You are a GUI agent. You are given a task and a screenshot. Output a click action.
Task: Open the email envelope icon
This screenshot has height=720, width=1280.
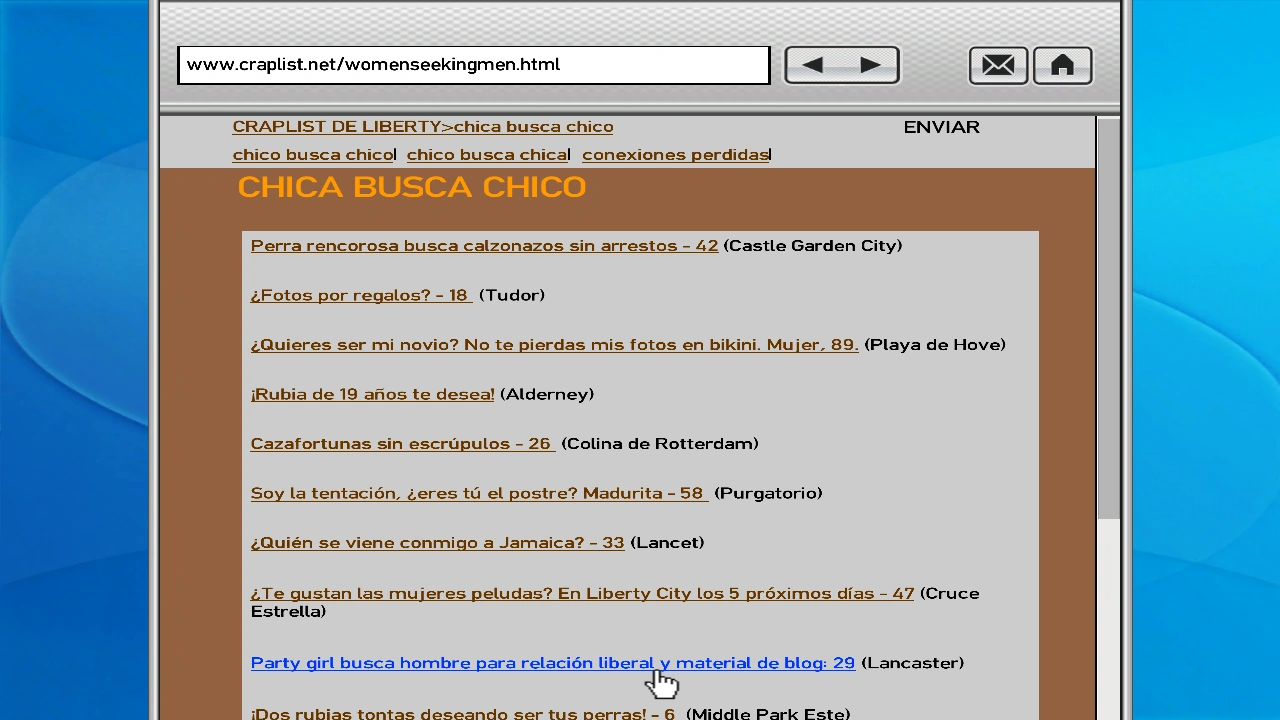[x=998, y=66]
